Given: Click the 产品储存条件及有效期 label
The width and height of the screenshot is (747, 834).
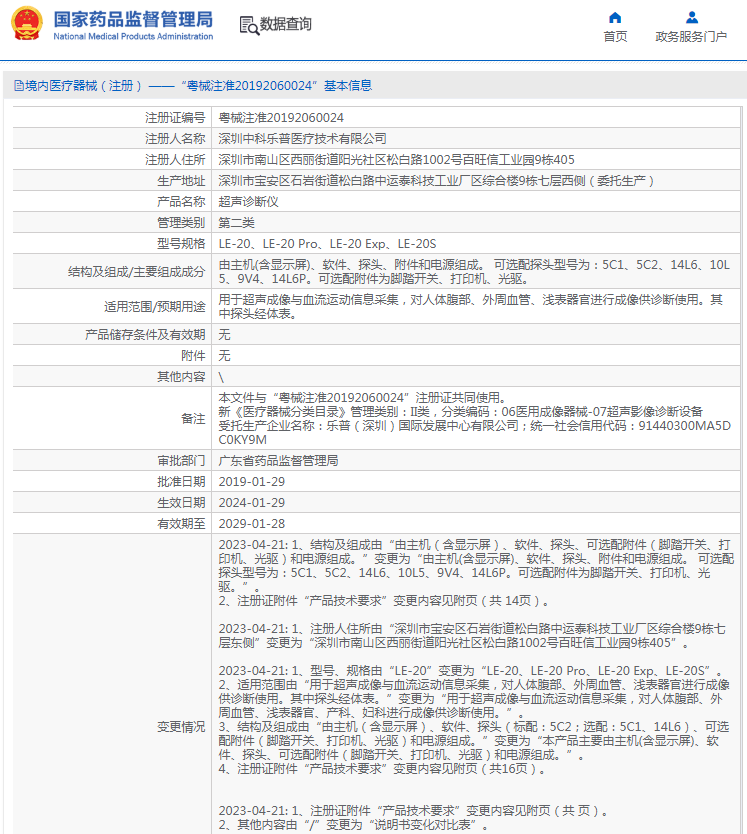Looking at the screenshot, I should point(145,335).
